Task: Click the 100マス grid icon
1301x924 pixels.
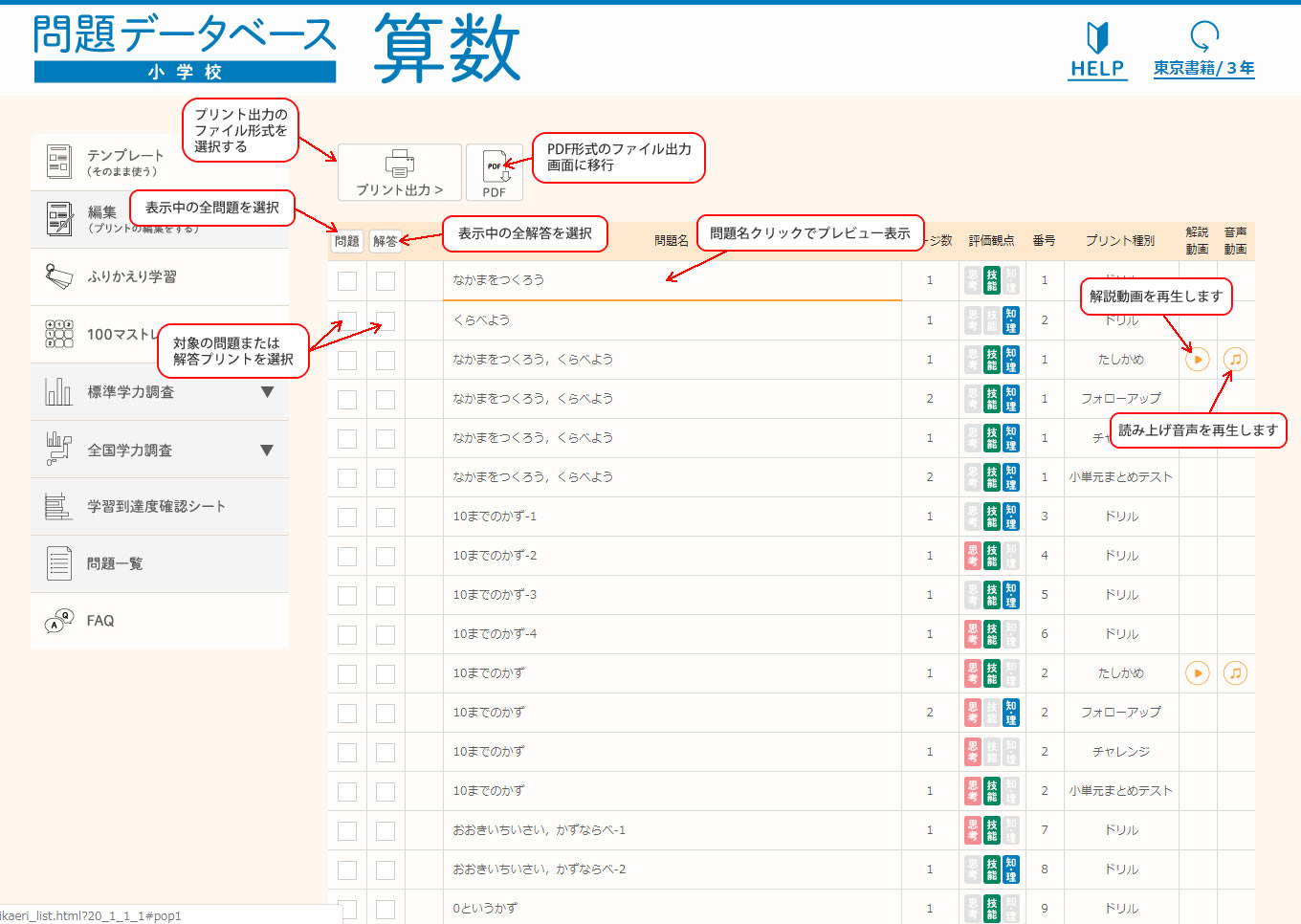Action: (x=59, y=334)
